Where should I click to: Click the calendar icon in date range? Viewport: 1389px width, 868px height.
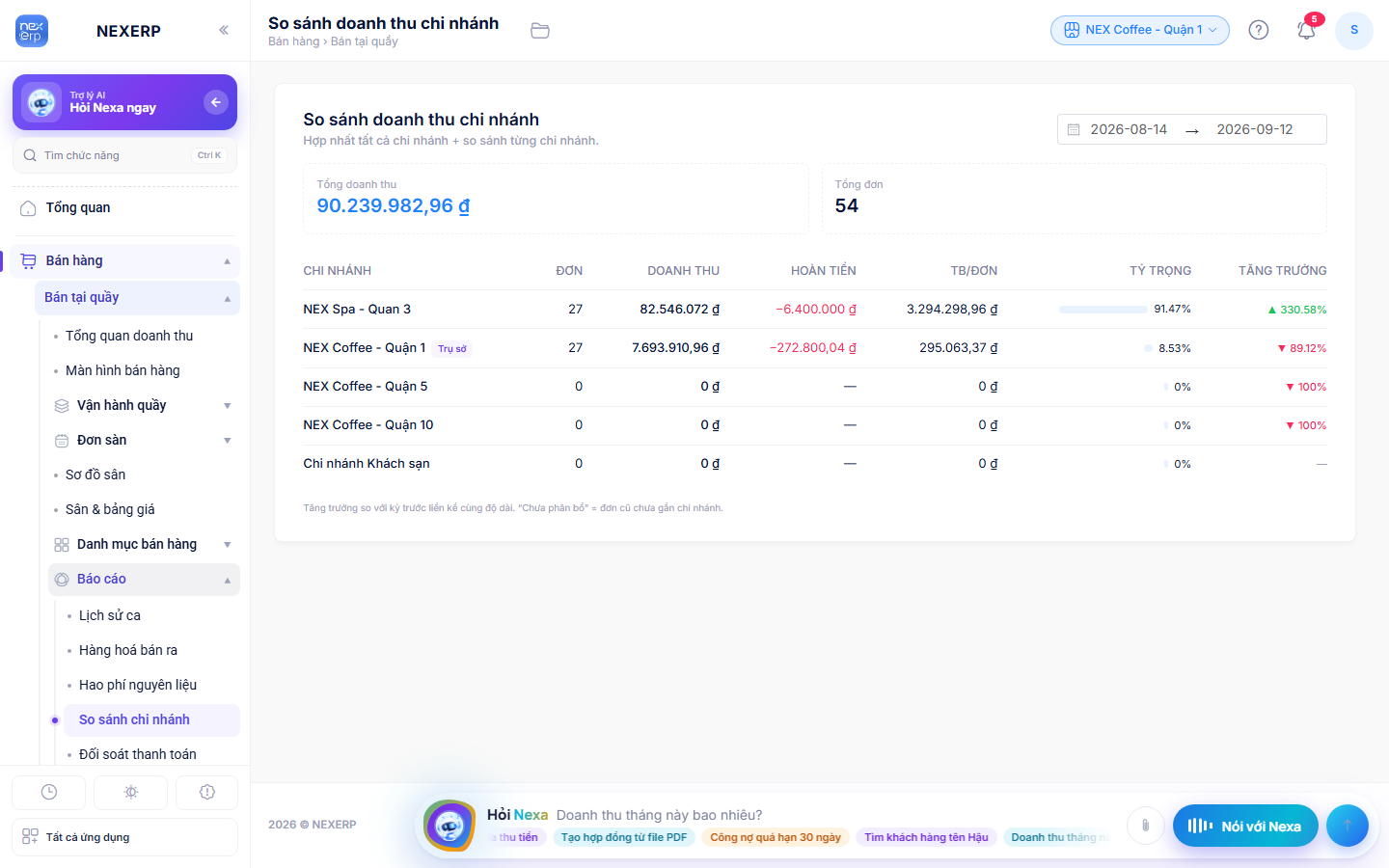pos(1074,129)
